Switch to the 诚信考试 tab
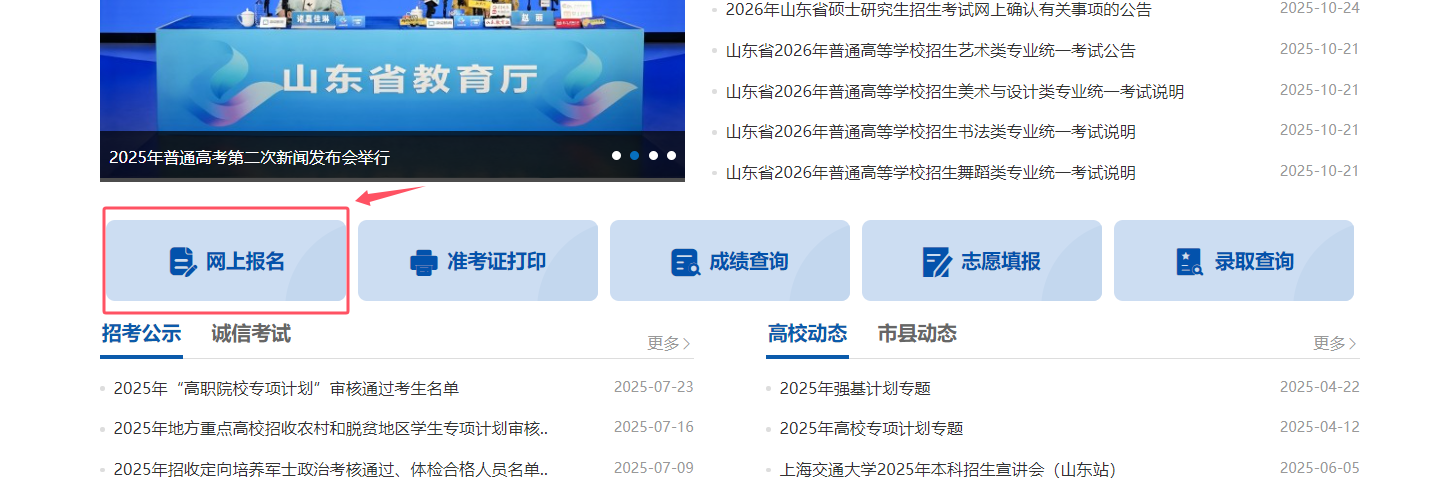This screenshot has width=1431, height=486. coord(251,334)
